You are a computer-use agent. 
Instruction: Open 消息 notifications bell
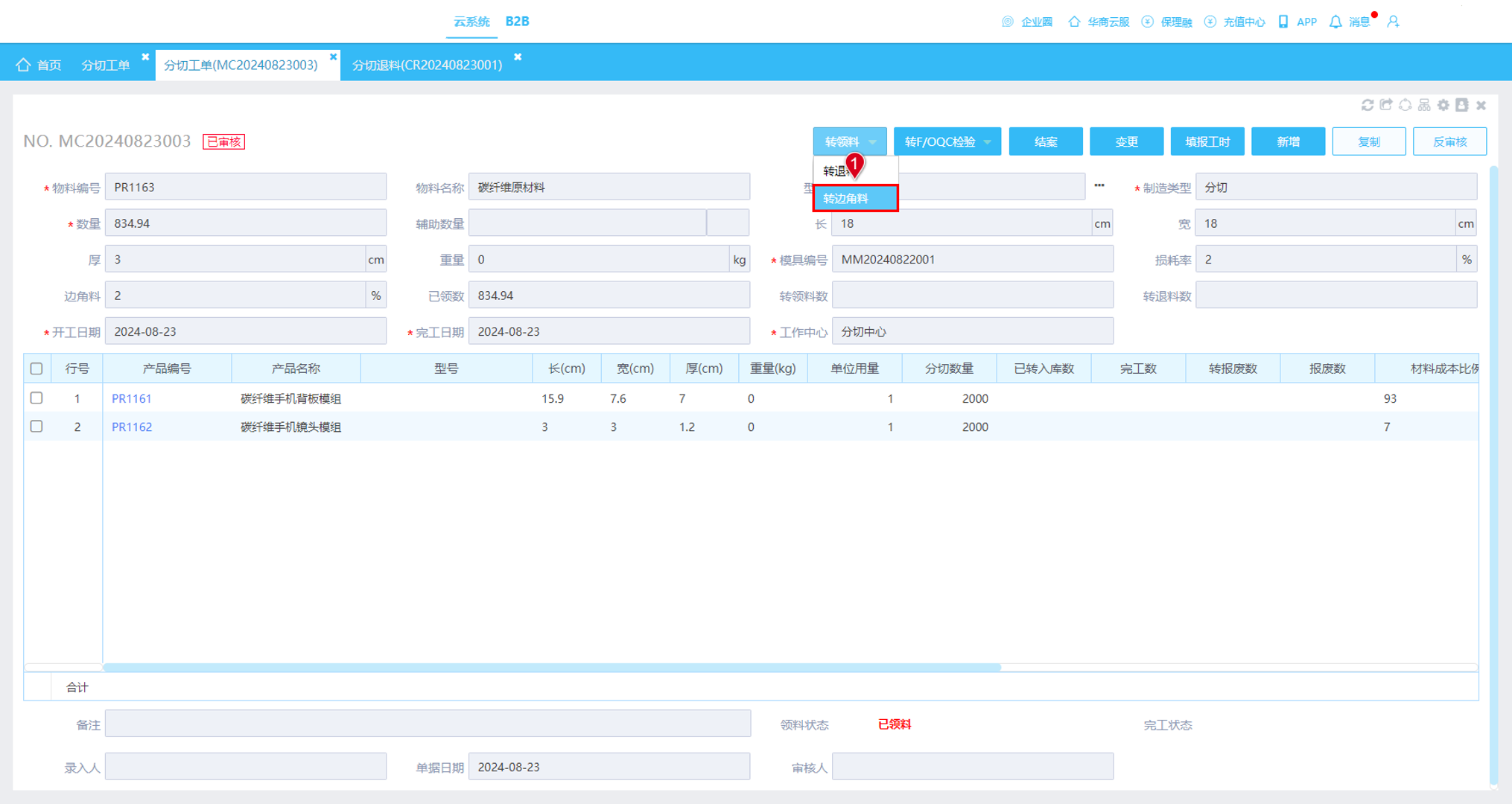coord(1335,22)
